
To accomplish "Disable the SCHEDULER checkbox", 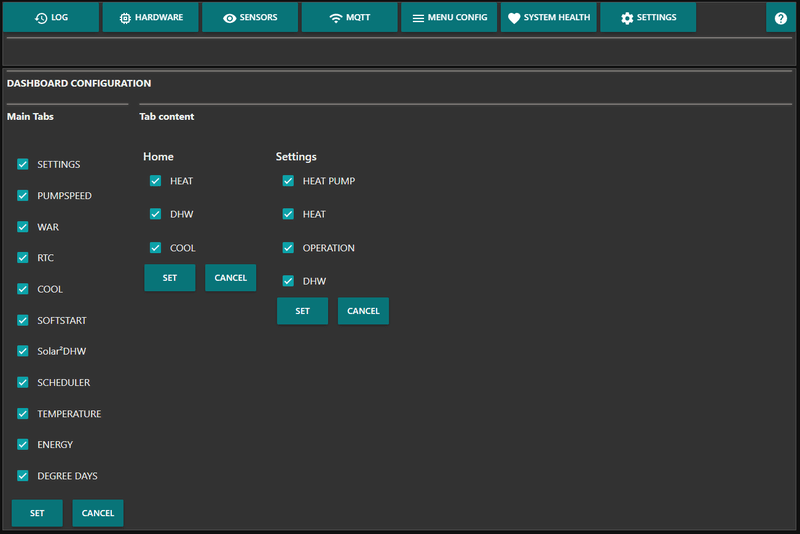I will (22, 382).
